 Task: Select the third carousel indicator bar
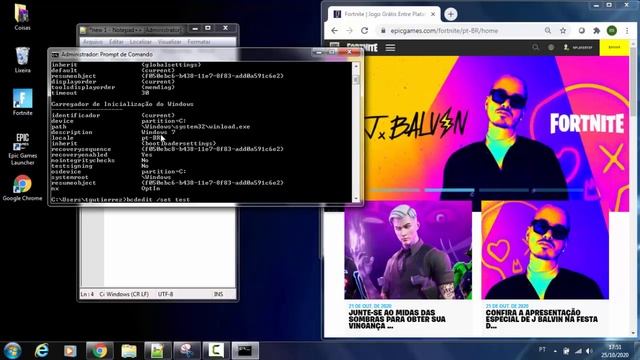pyautogui.click(x=504, y=190)
